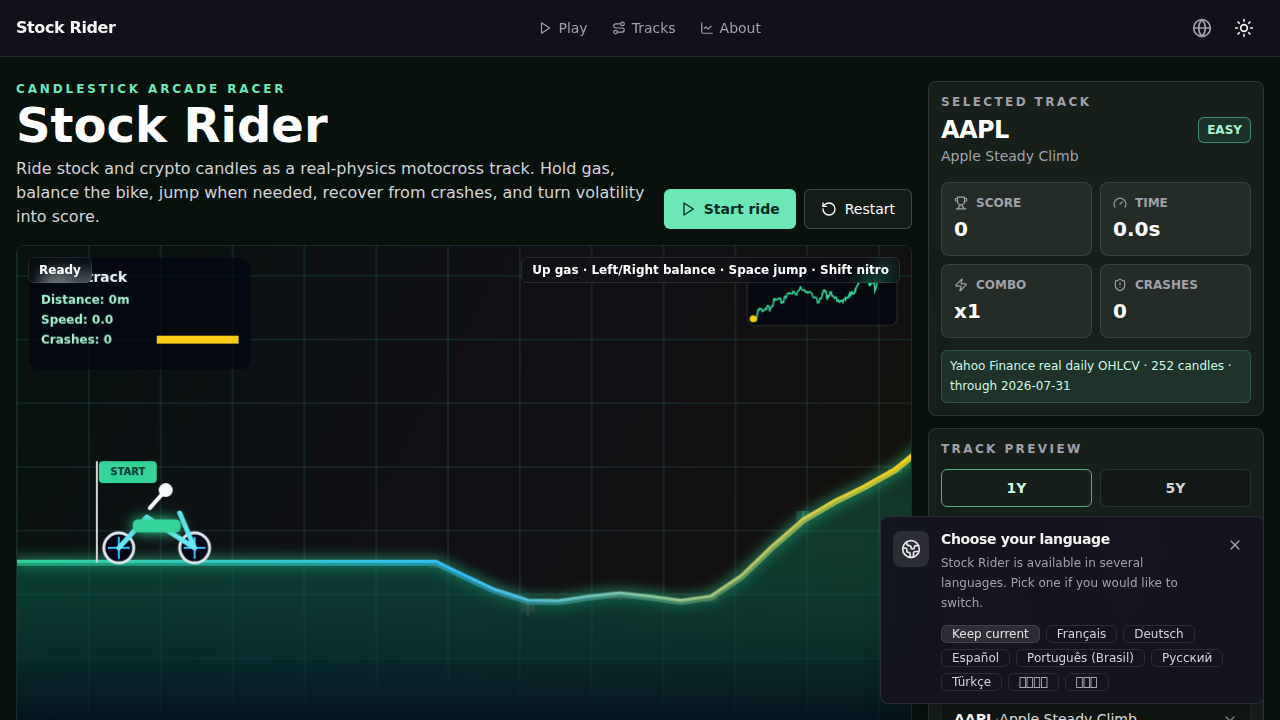The height and width of the screenshot is (720, 1280).
Task: Click the Stock Rider logo in header
Action: [66, 28]
